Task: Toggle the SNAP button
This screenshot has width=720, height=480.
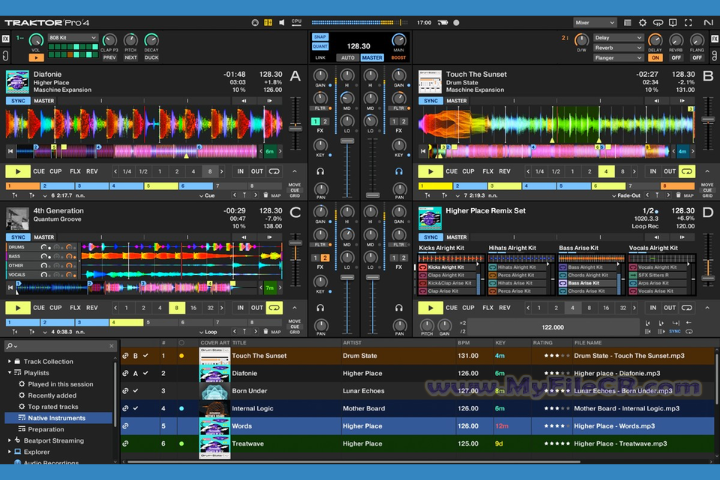Action: point(320,37)
